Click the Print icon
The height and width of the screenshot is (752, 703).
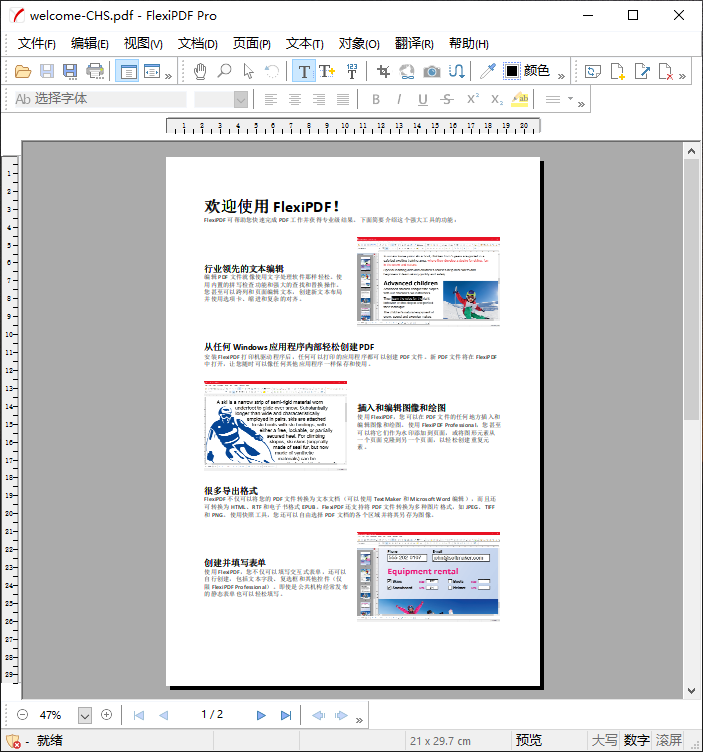click(95, 71)
